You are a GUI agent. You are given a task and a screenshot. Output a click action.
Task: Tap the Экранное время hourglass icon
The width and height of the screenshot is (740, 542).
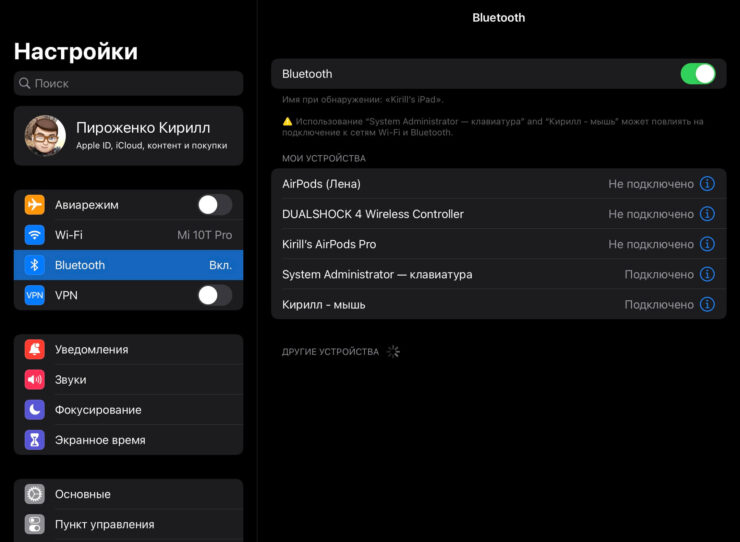(35, 440)
